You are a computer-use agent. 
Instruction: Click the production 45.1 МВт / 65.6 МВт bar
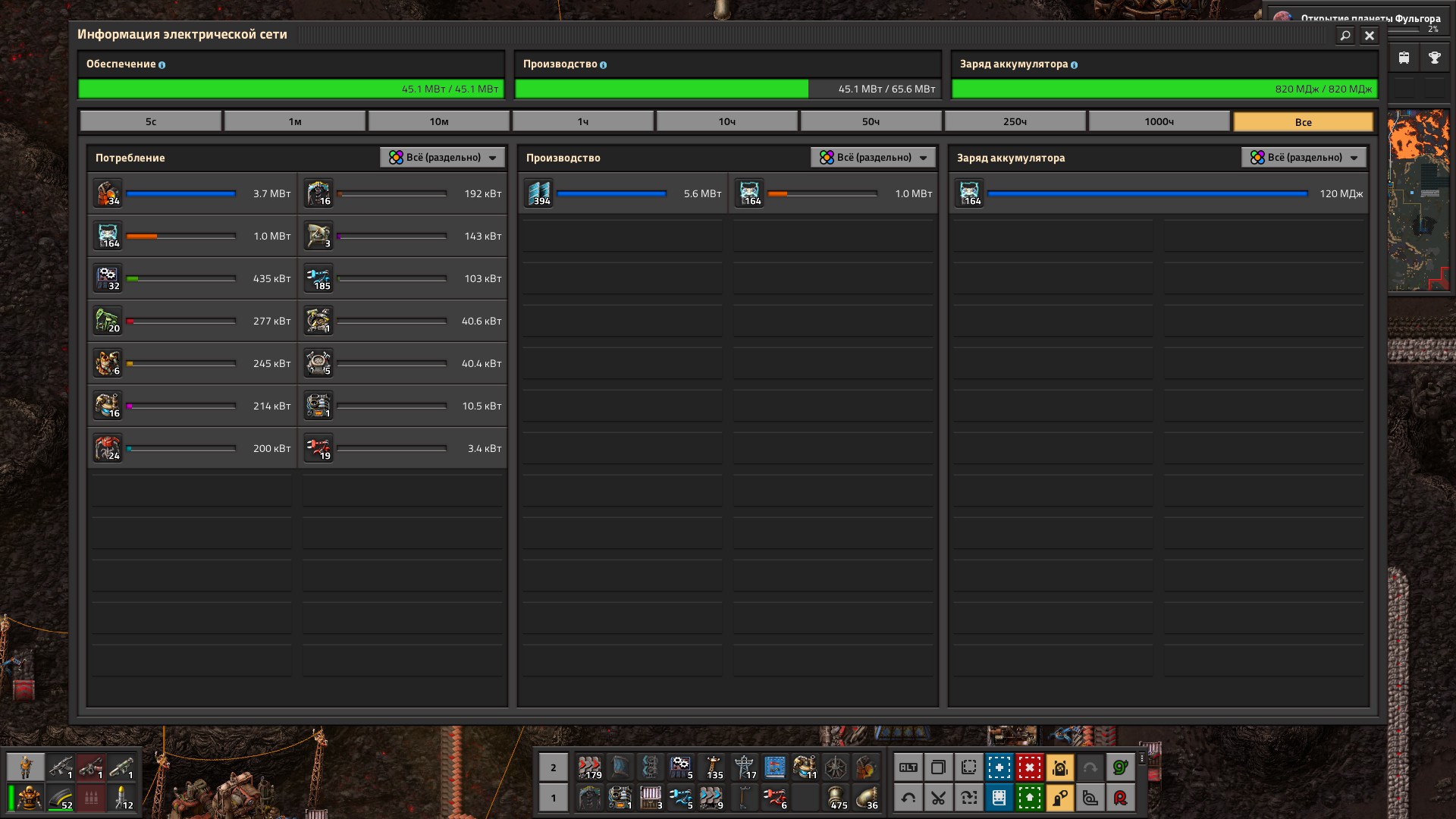[x=728, y=89]
